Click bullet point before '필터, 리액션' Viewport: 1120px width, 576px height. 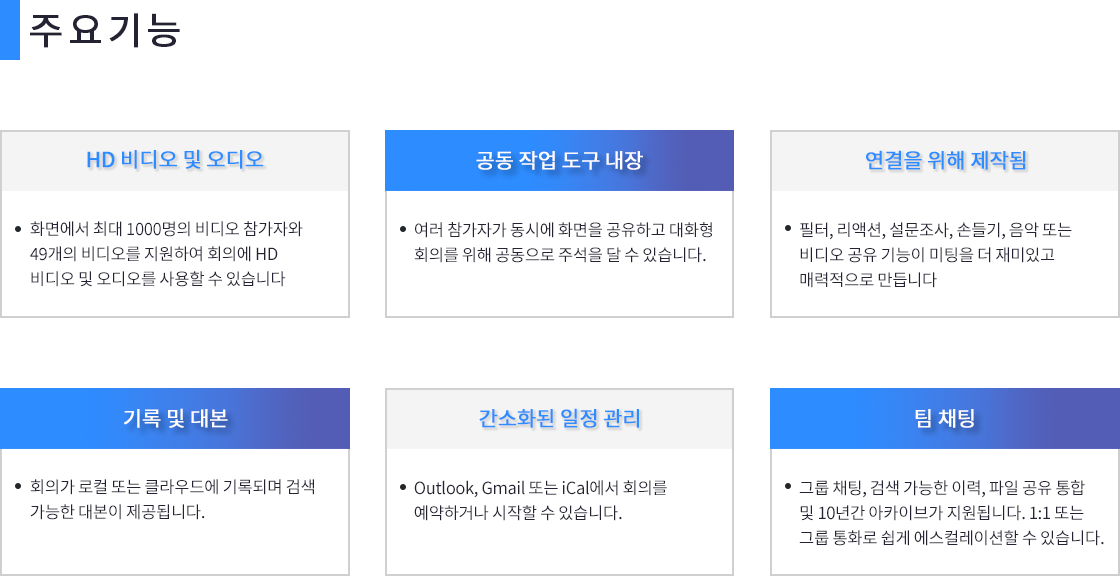788,229
